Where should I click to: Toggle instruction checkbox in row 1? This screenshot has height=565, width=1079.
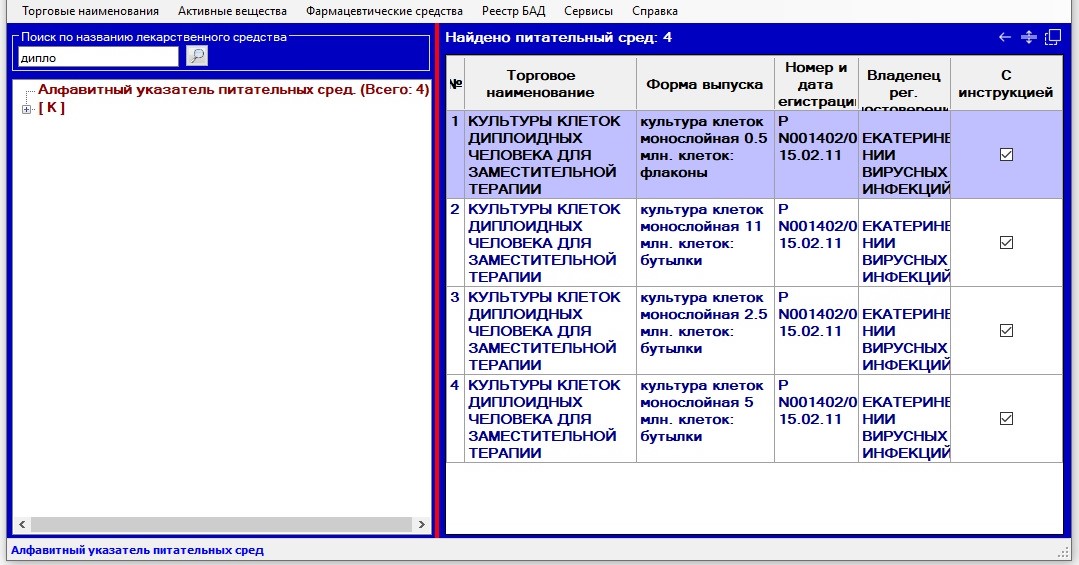(1006, 155)
